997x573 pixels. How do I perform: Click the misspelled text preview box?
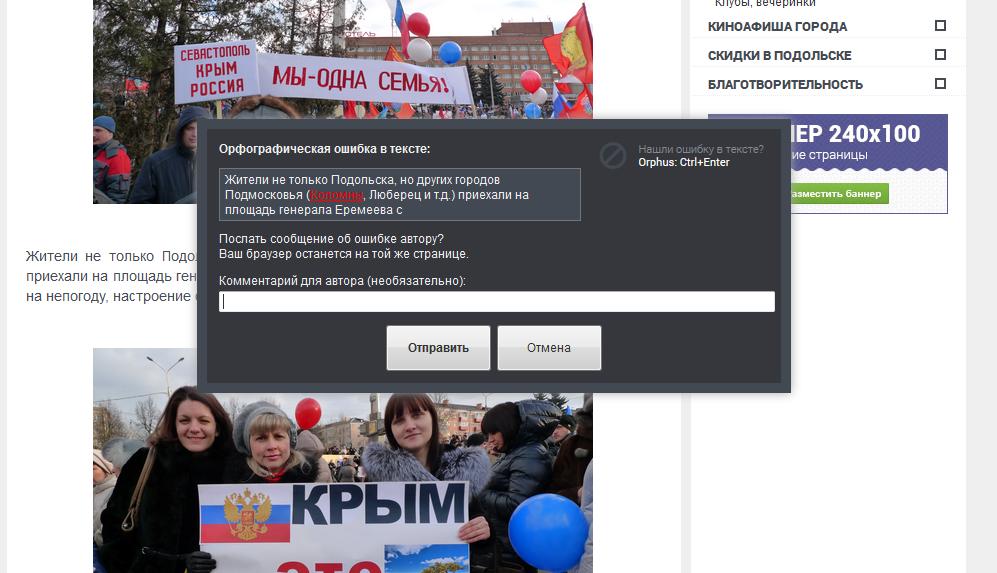click(399, 195)
